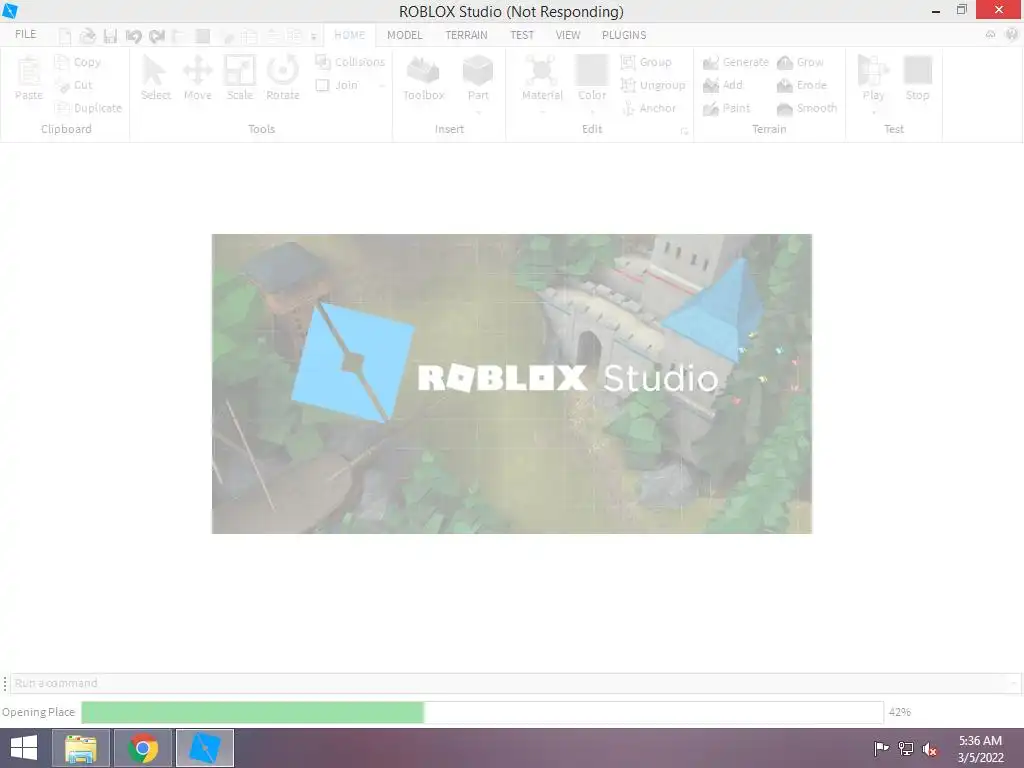Click the Ungroup objects icon

[628, 85]
